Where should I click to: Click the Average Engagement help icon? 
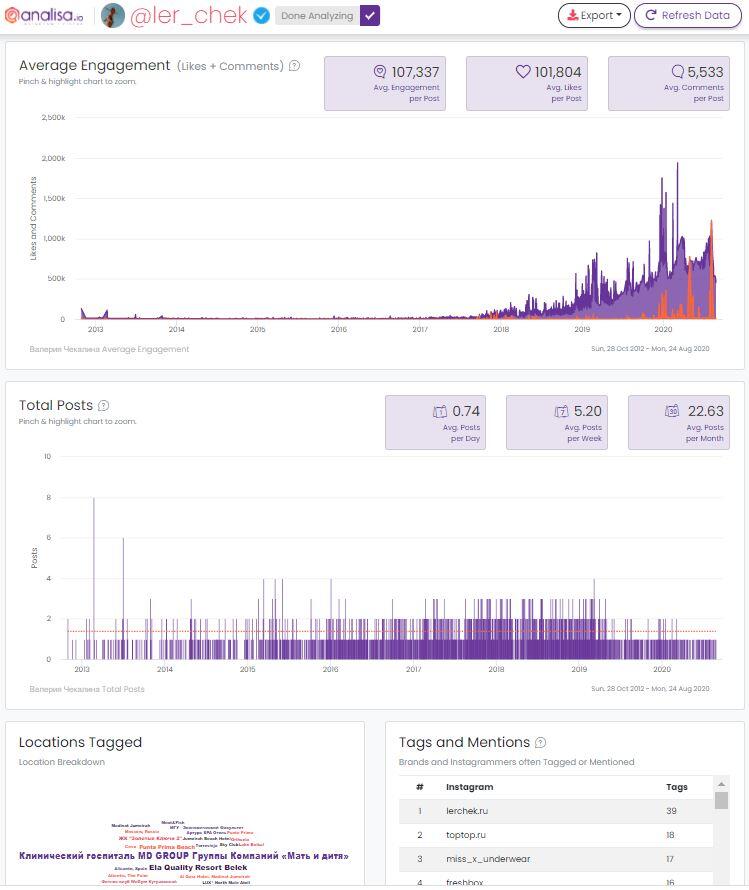[294, 66]
